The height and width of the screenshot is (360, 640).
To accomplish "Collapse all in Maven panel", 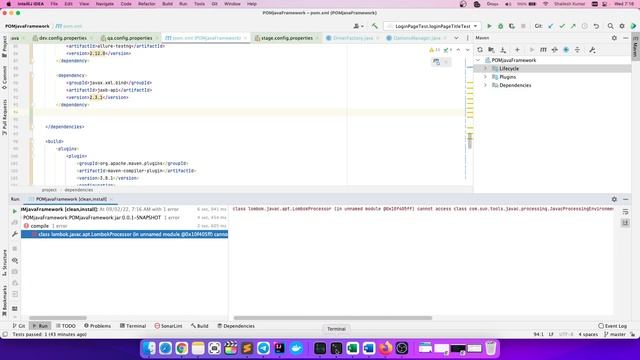I will 578,50.
